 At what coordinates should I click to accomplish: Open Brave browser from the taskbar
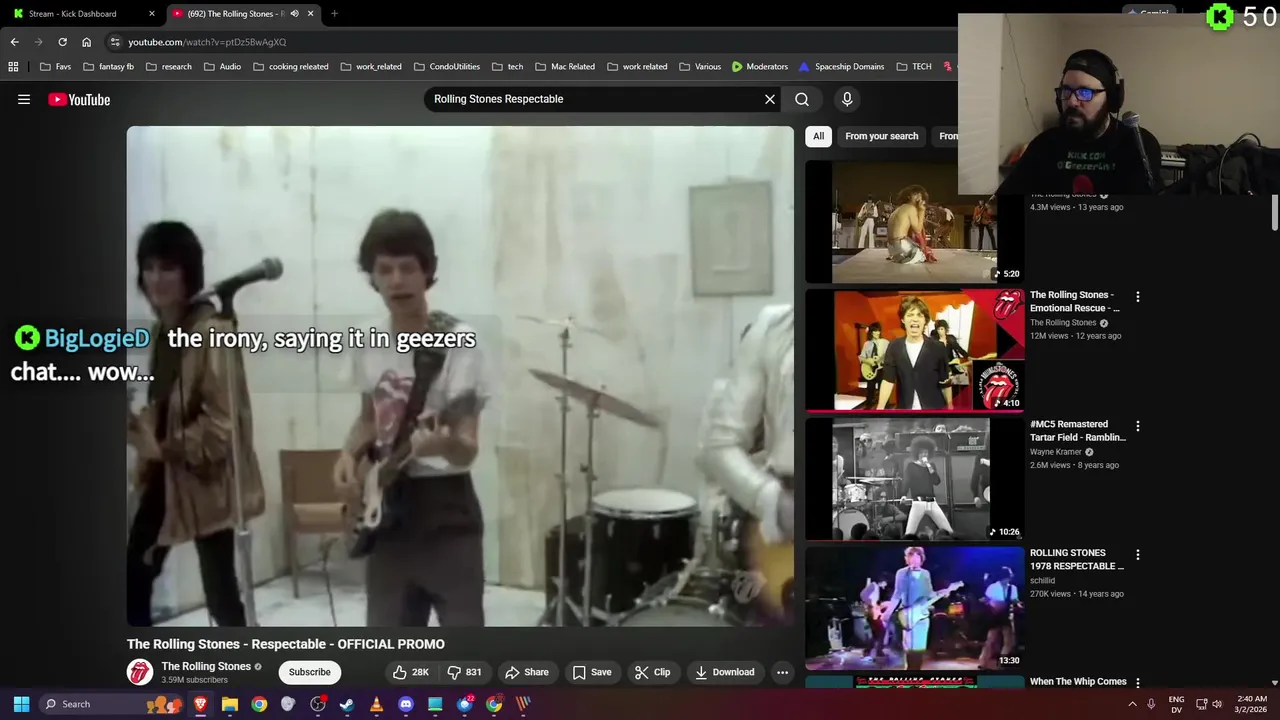(x=201, y=704)
